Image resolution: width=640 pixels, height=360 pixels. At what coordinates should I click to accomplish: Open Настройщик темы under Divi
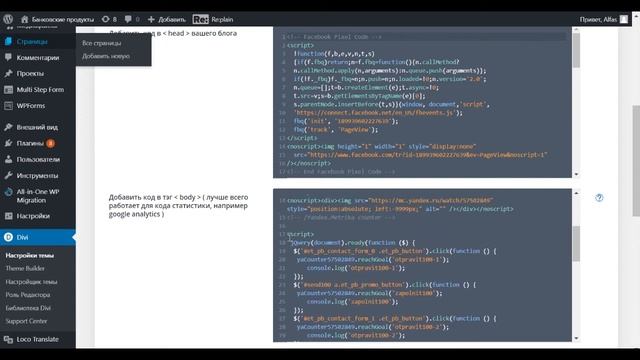click(x=31, y=282)
